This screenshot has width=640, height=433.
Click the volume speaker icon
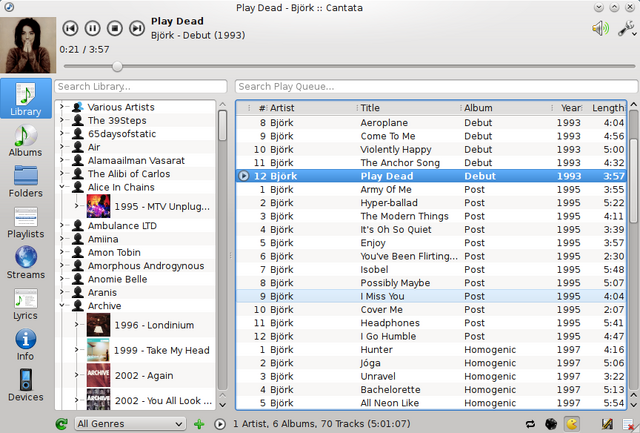tap(600, 28)
